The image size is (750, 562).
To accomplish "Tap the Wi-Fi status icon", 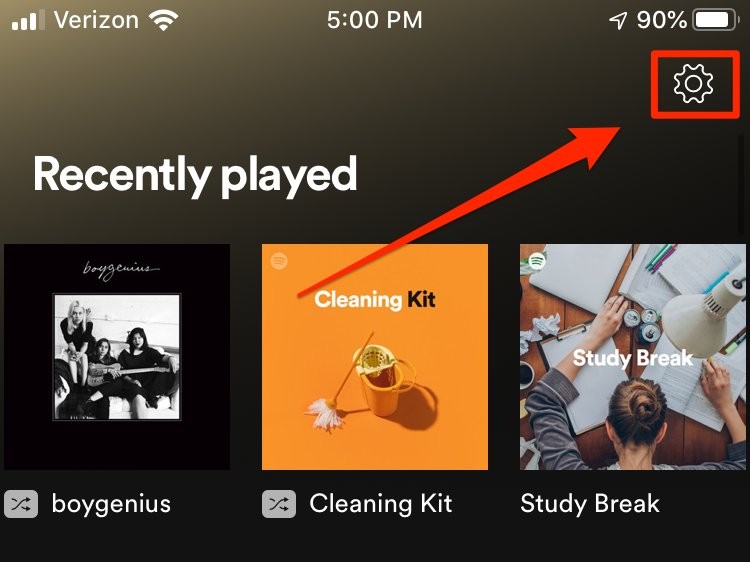I will pyautogui.click(x=164, y=20).
